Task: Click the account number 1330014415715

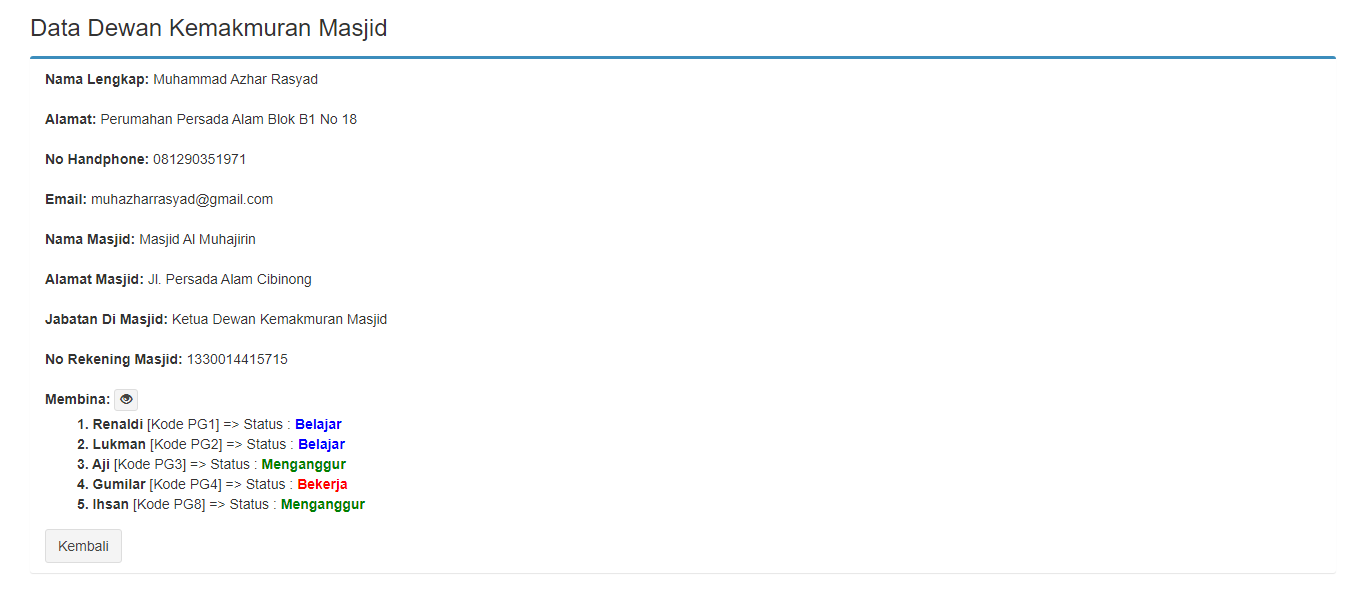Action: [237, 359]
